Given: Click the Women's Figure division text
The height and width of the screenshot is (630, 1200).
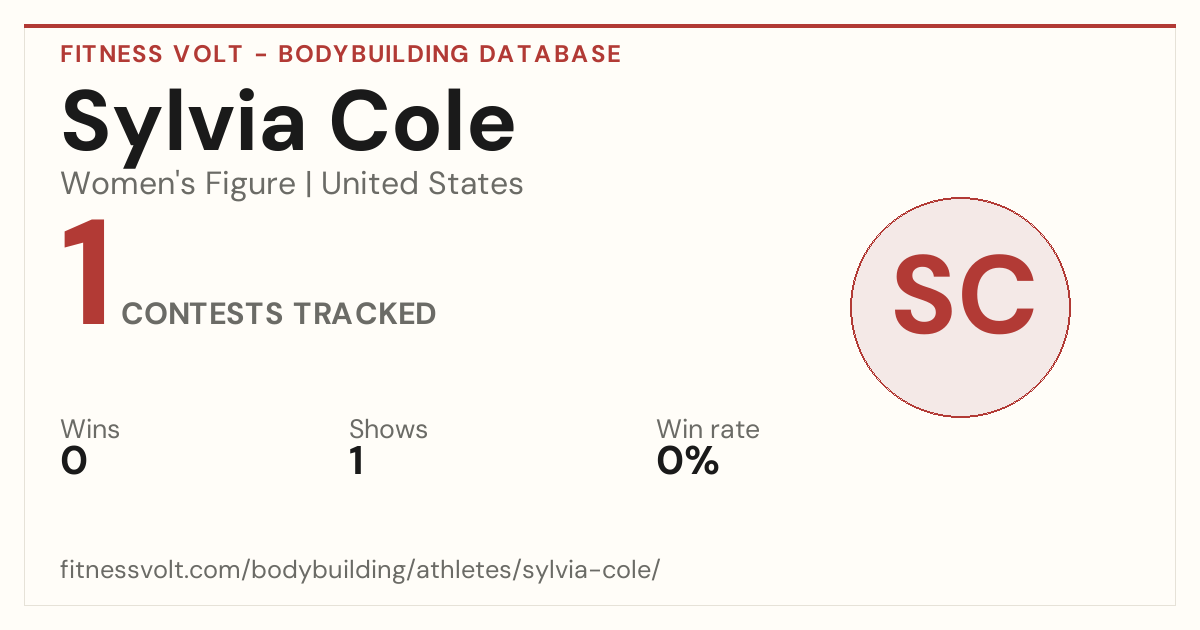Looking at the screenshot, I should (x=178, y=184).
